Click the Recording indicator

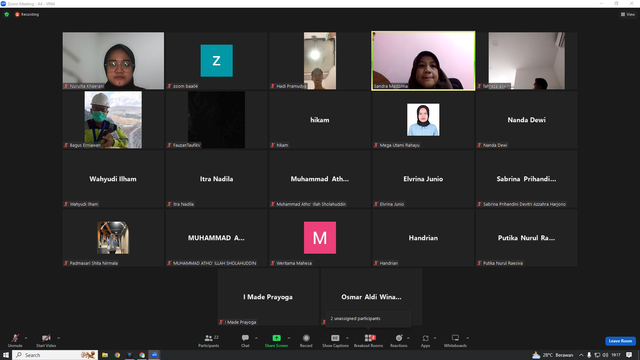(x=27, y=14)
